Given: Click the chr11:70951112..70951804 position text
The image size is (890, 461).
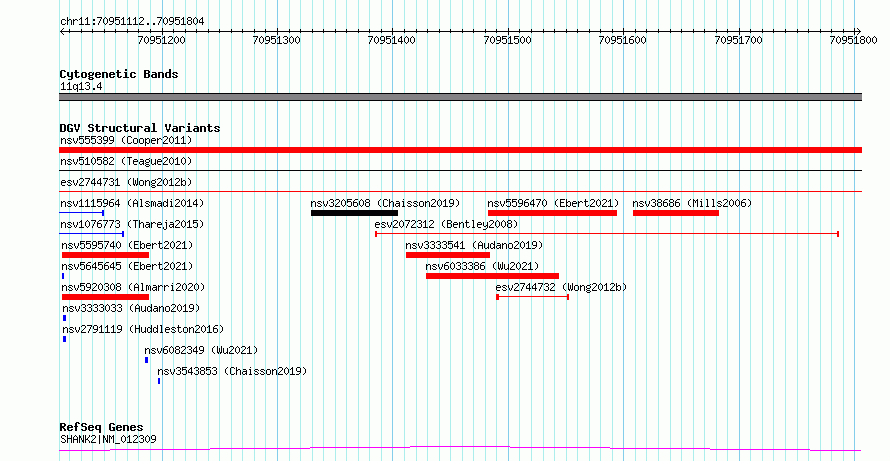Looking at the screenshot, I should (132, 22).
